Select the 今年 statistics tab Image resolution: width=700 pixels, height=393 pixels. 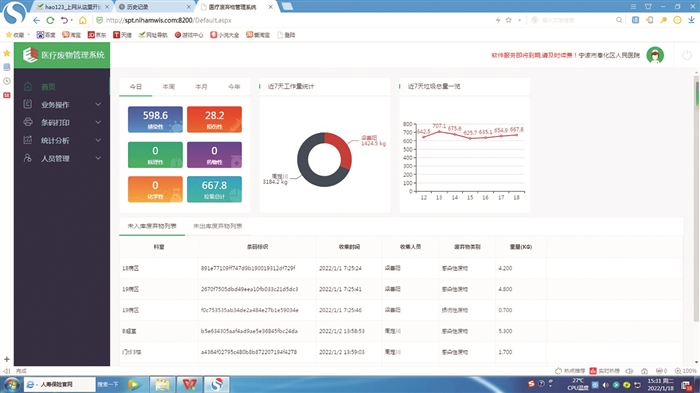[x=234, y=87]
